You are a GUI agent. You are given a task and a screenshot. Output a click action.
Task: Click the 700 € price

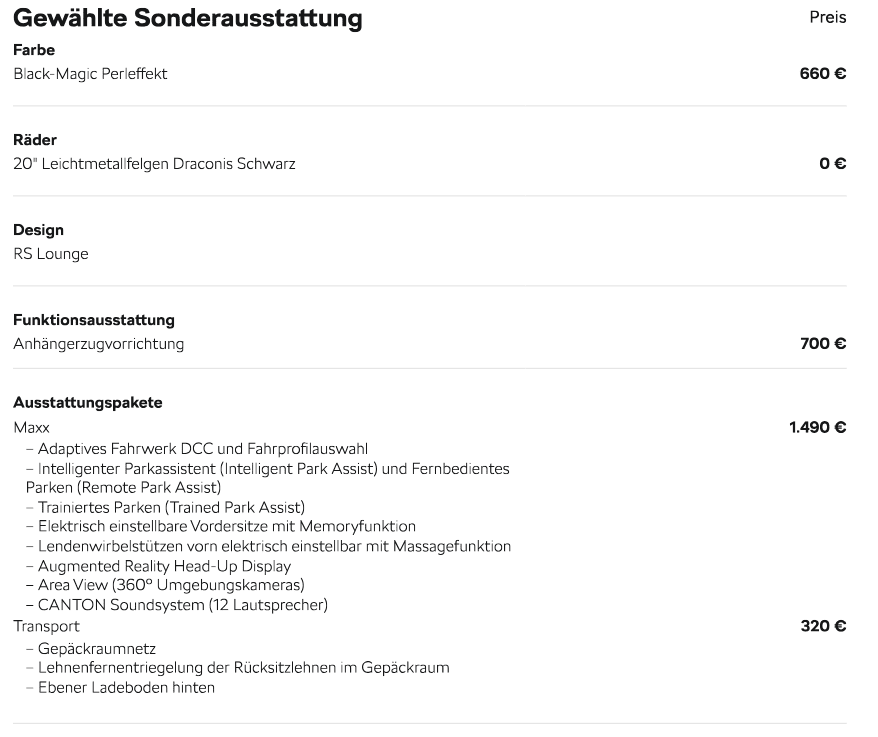(822, 344)
